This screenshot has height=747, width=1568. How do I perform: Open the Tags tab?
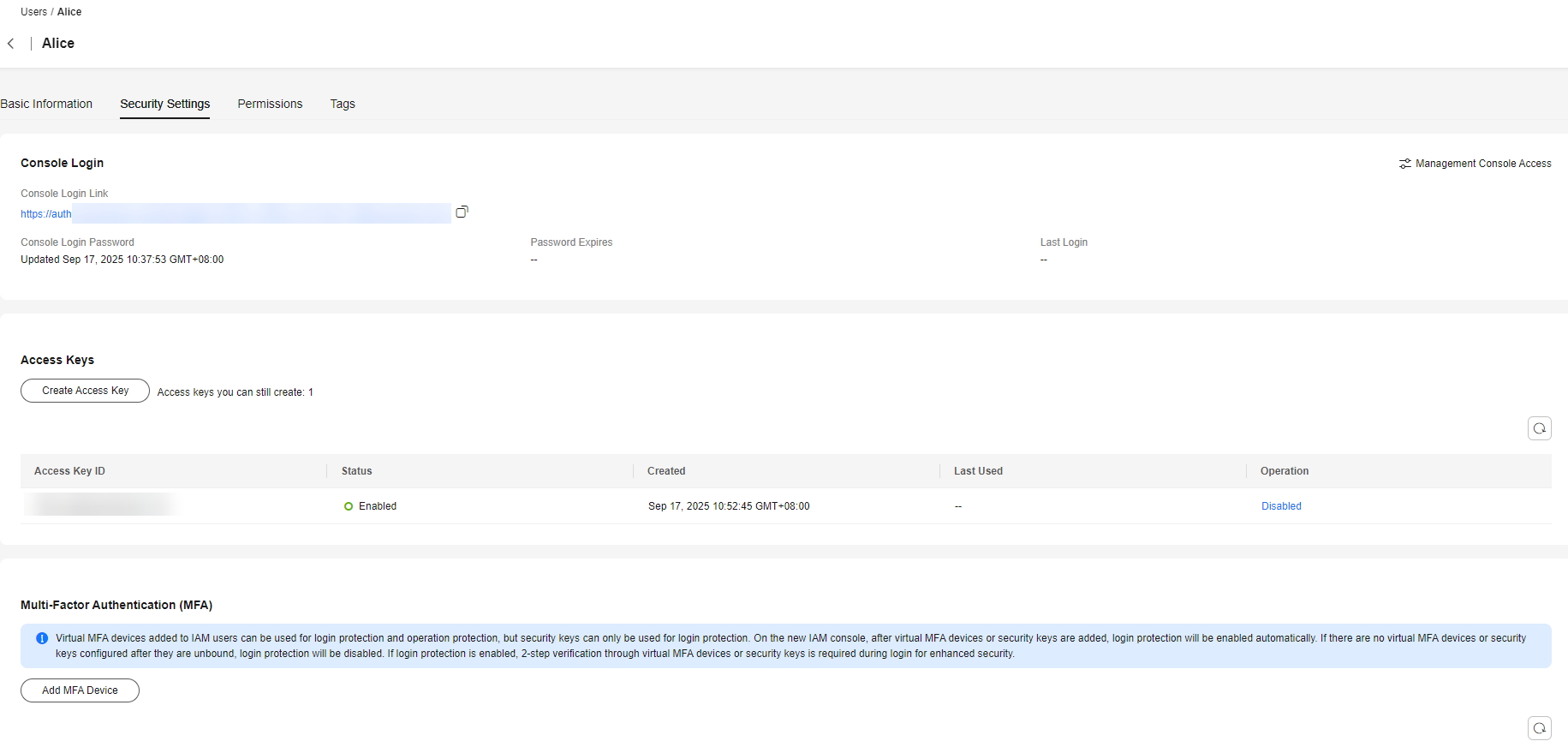coord(343,104)
